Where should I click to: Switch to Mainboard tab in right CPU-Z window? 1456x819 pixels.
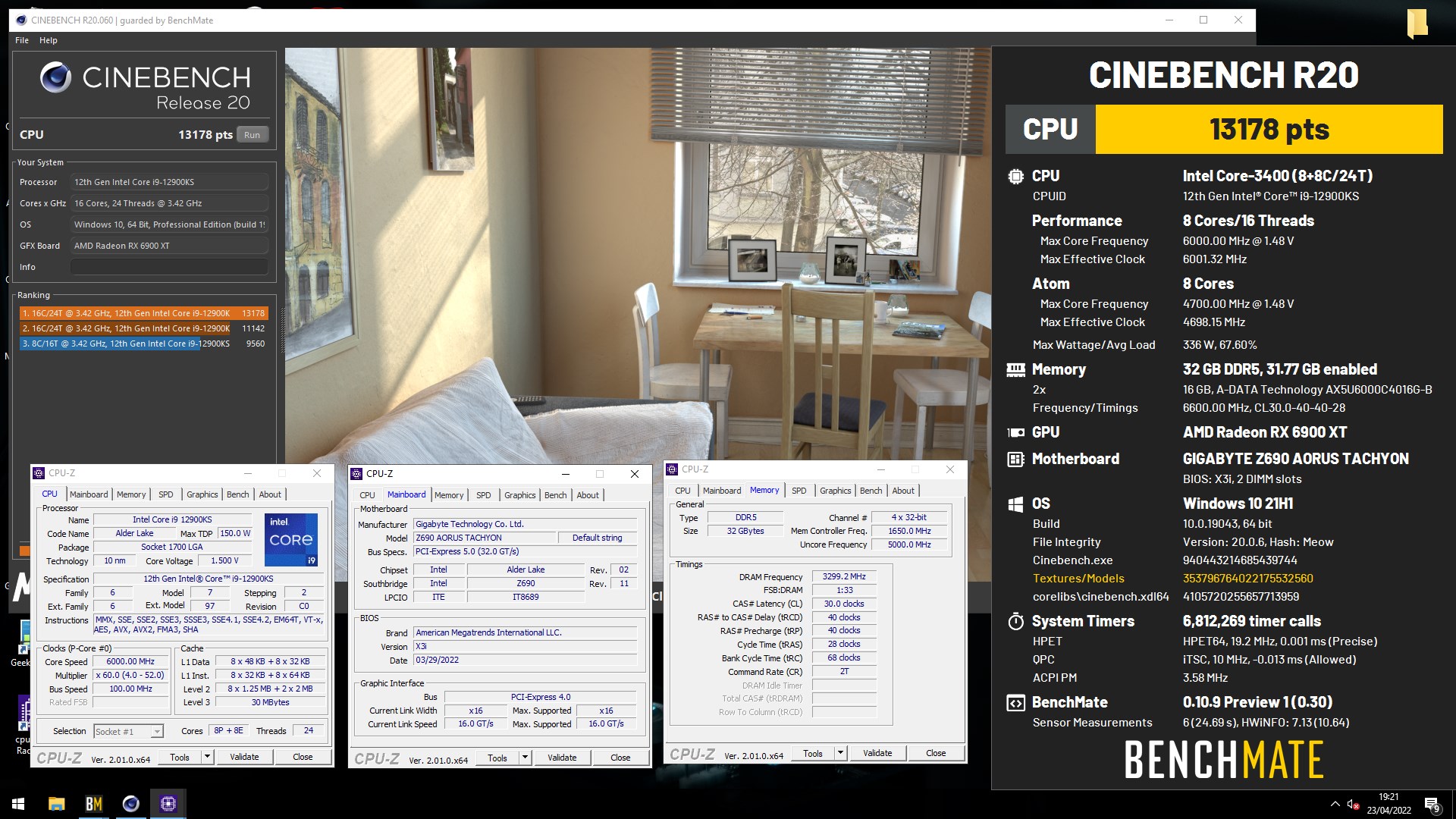pyautogui.click(x=722, y=491)
